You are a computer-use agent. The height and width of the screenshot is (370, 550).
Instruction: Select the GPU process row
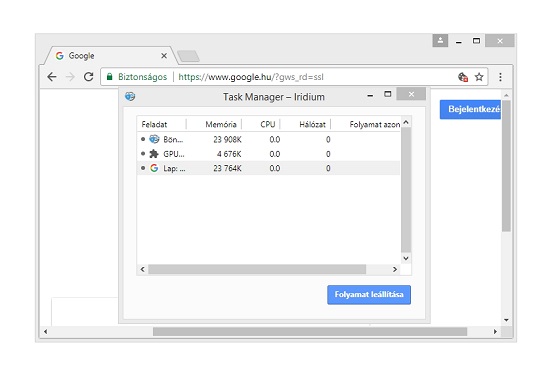(x=268, y=154)
